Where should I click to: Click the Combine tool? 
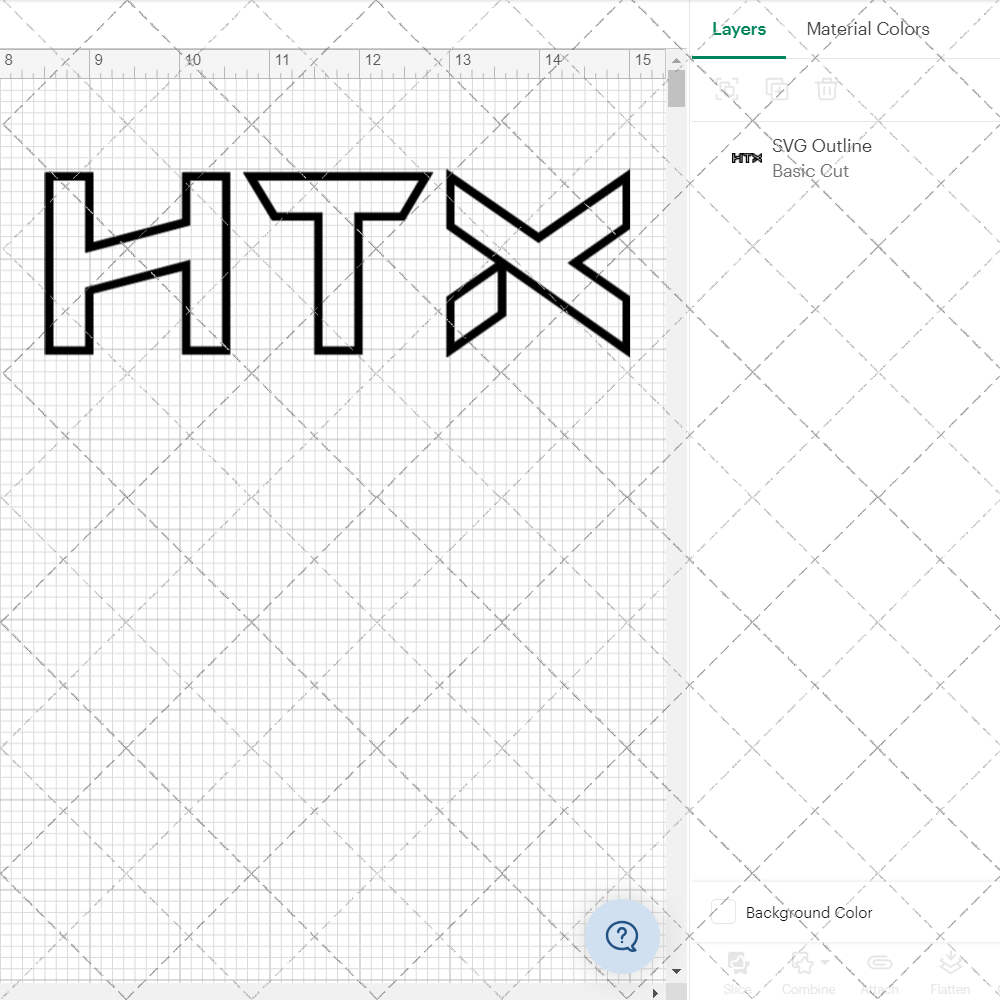coord(808,974)
